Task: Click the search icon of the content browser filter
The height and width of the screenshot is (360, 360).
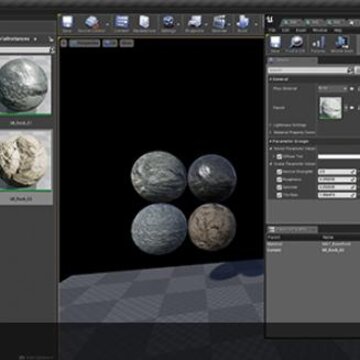Action: point(52,50)
